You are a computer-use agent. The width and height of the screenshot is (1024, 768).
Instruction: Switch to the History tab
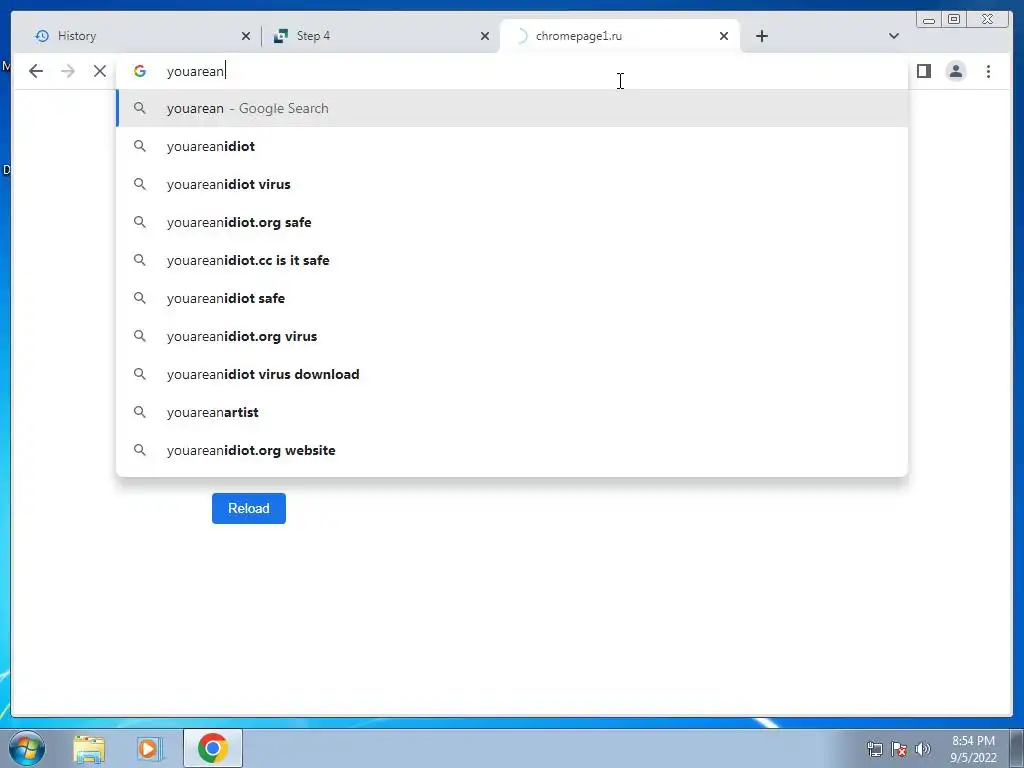tap(137, 36)
